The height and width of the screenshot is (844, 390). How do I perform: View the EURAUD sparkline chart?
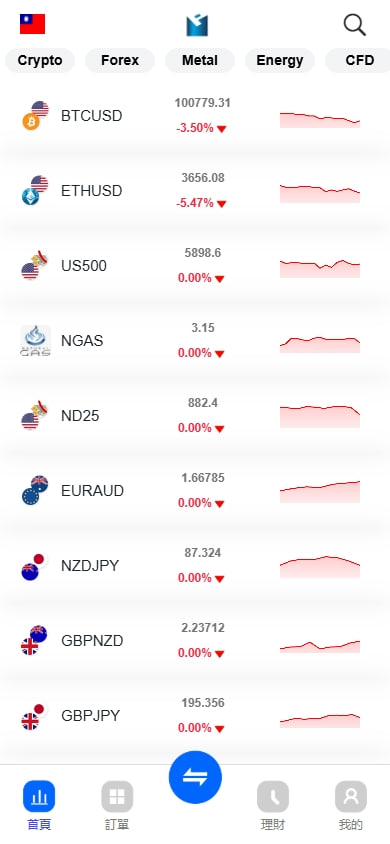(320, 491)
